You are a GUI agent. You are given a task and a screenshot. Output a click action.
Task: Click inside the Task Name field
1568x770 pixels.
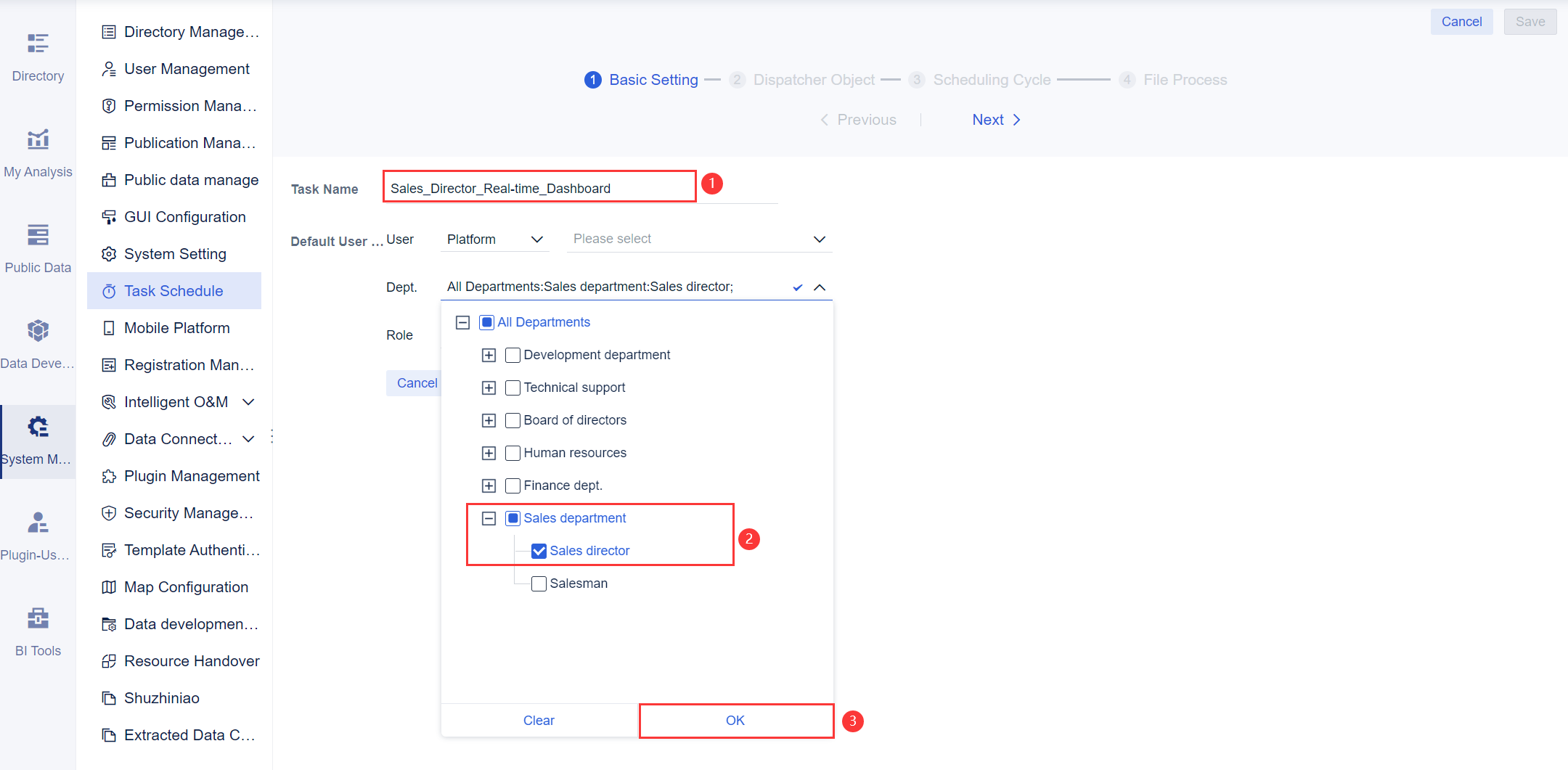(x=539, y=187)
